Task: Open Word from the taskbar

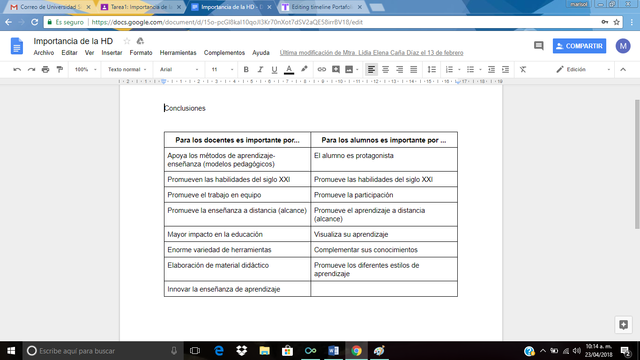Action: click(x=333, y=351)
